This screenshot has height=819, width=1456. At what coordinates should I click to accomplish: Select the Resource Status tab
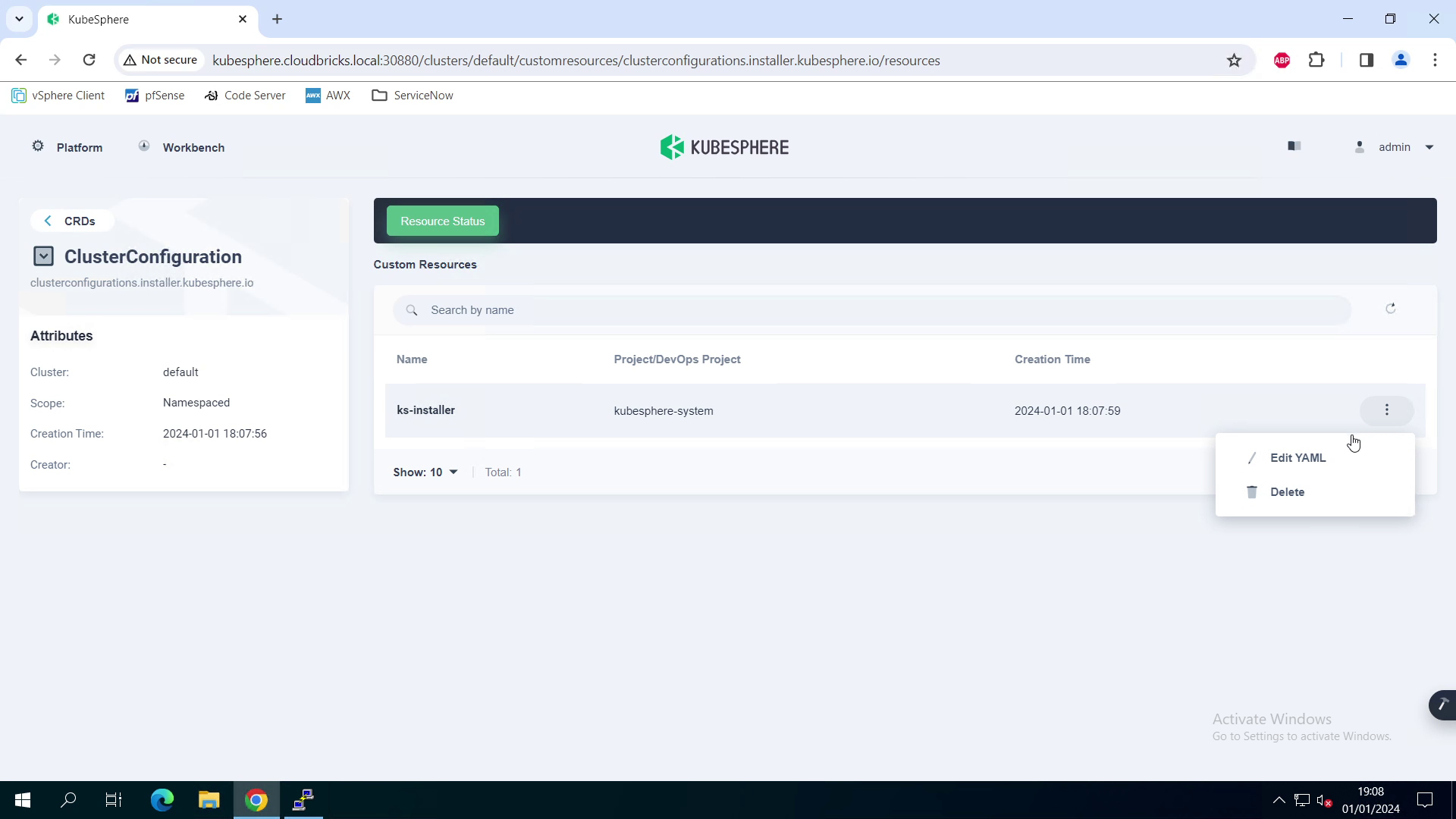443,221
